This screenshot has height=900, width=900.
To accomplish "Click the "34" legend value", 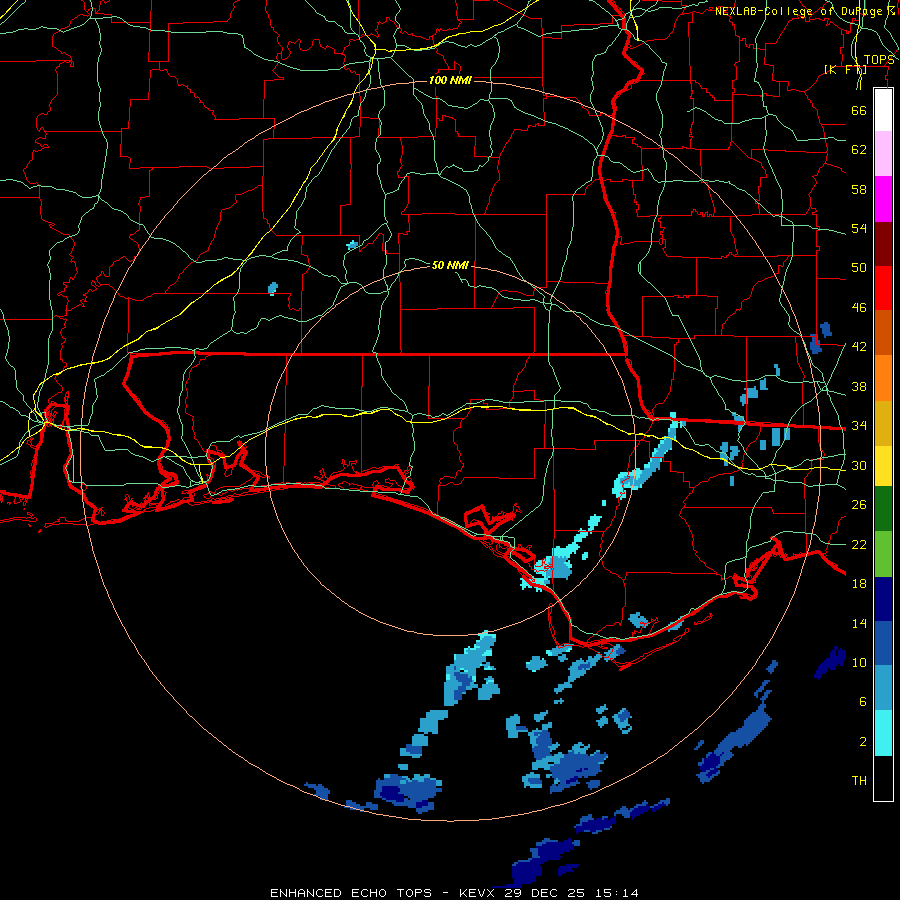I will pos(859,426).
